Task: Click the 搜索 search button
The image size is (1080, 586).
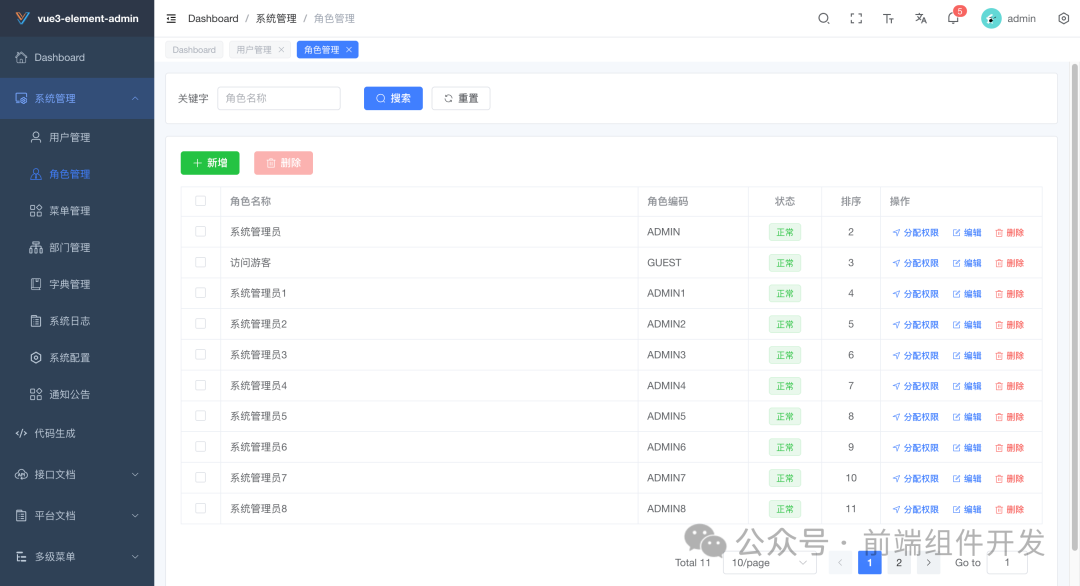Action: click(393, 97)
